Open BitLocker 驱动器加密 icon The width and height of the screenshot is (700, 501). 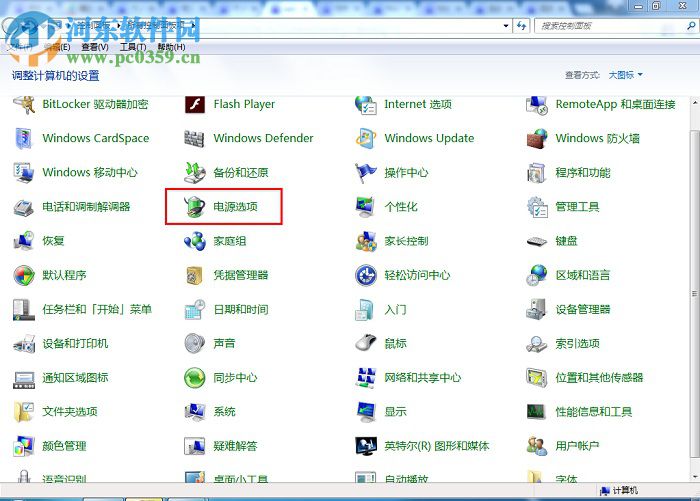click(x=24, y=104)
